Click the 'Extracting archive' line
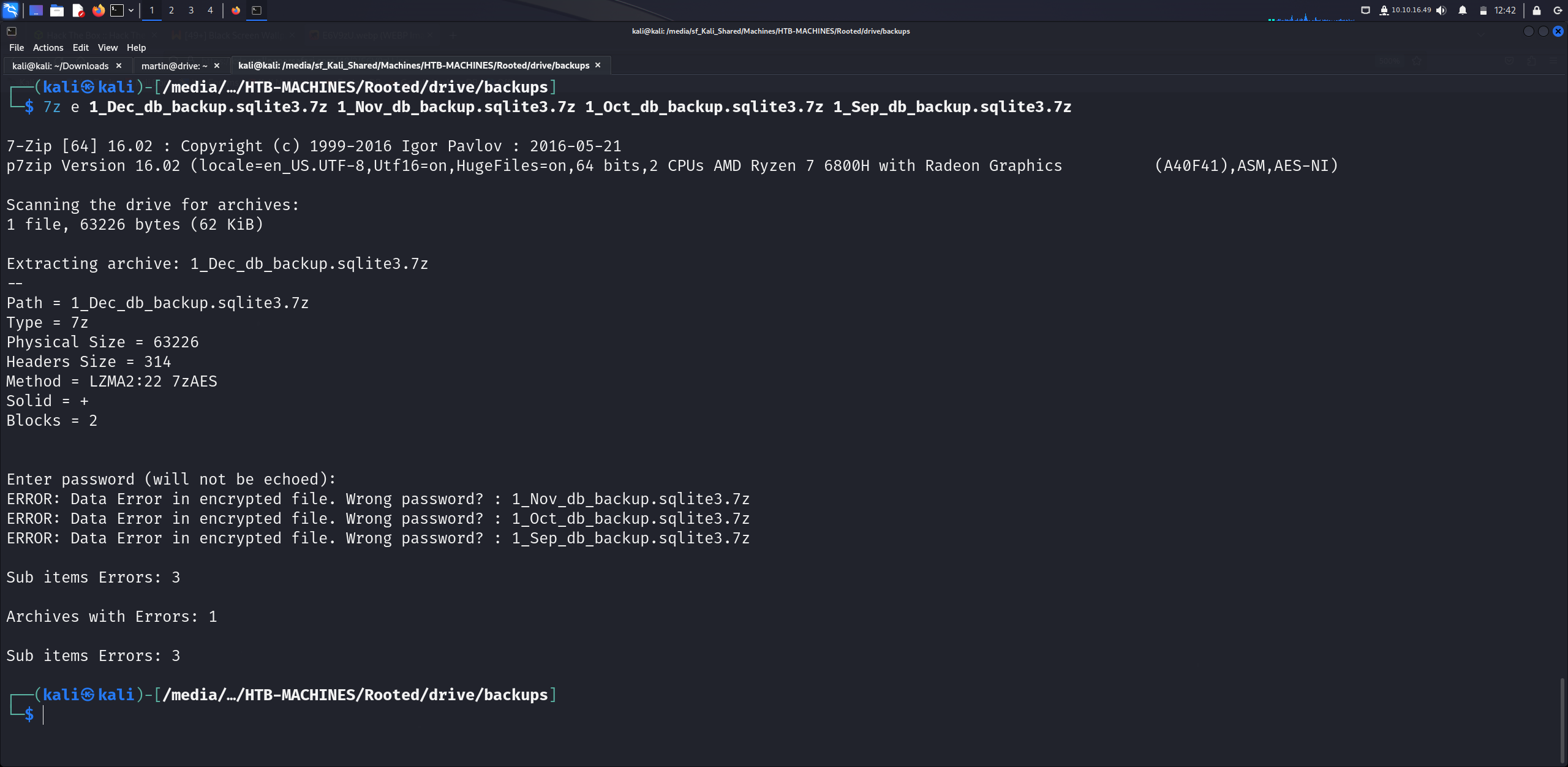The height and width of the screenshot is (767, 1568). tap(217, 264)
